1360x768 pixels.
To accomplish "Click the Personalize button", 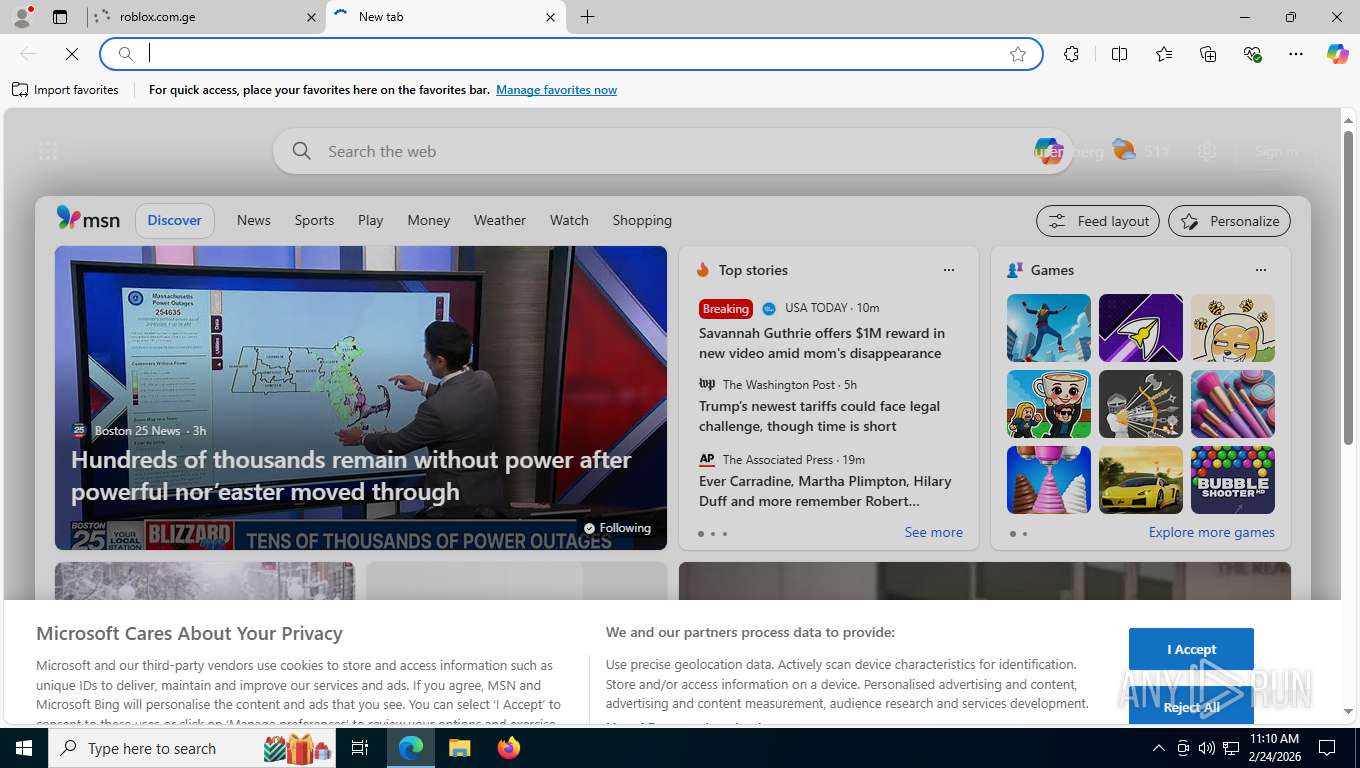I will point(1229,221).
